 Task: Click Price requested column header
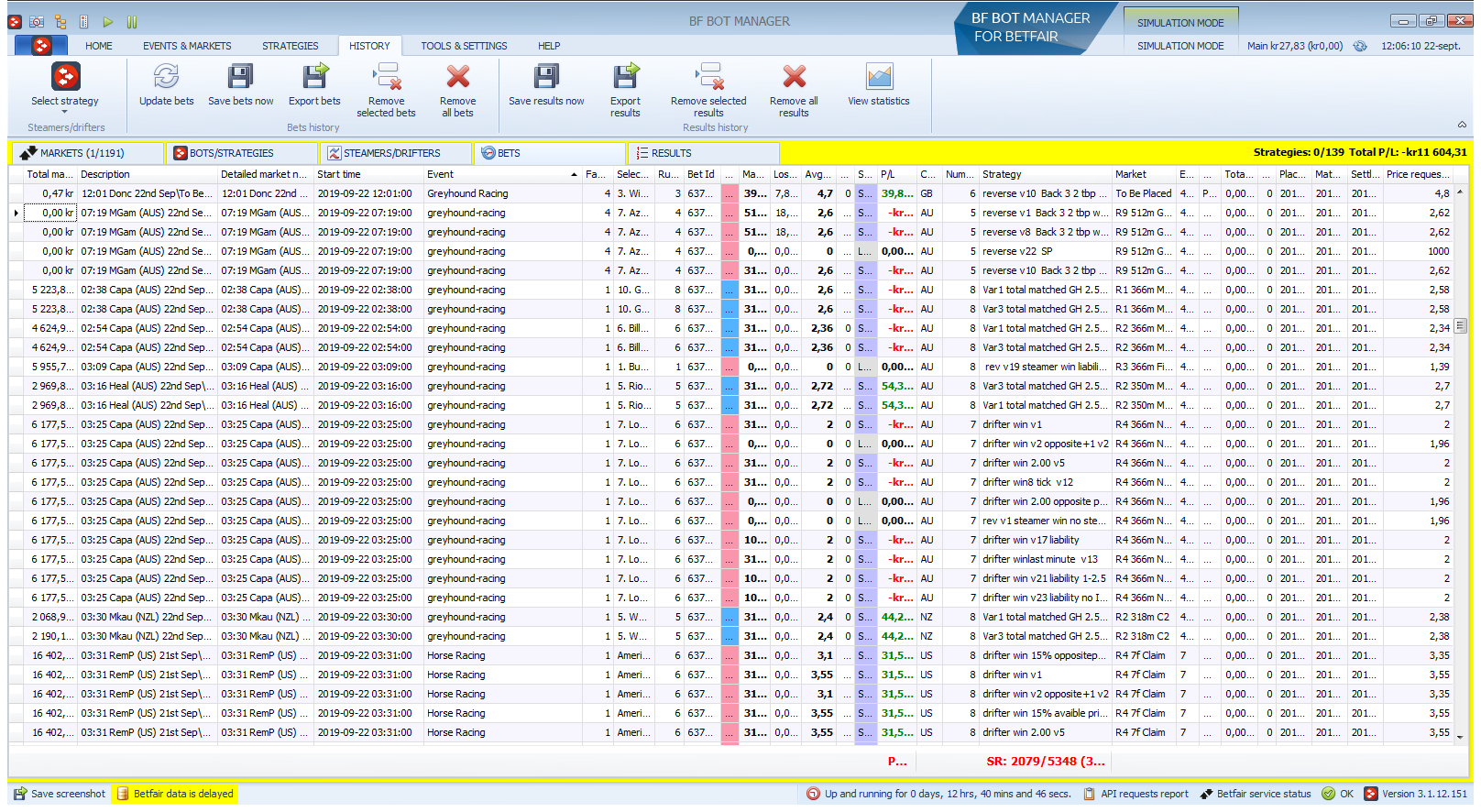point(1418,174)
